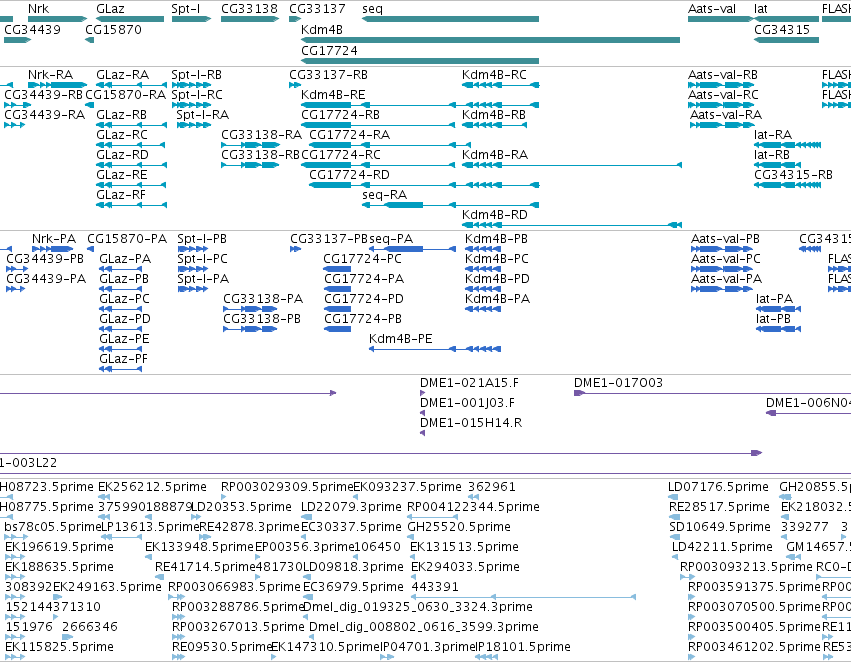Image resolution: width=851 pixels, height=662 pixels.
Task: Click the Iat-RA transcript label
Action: tap(773, 135)
